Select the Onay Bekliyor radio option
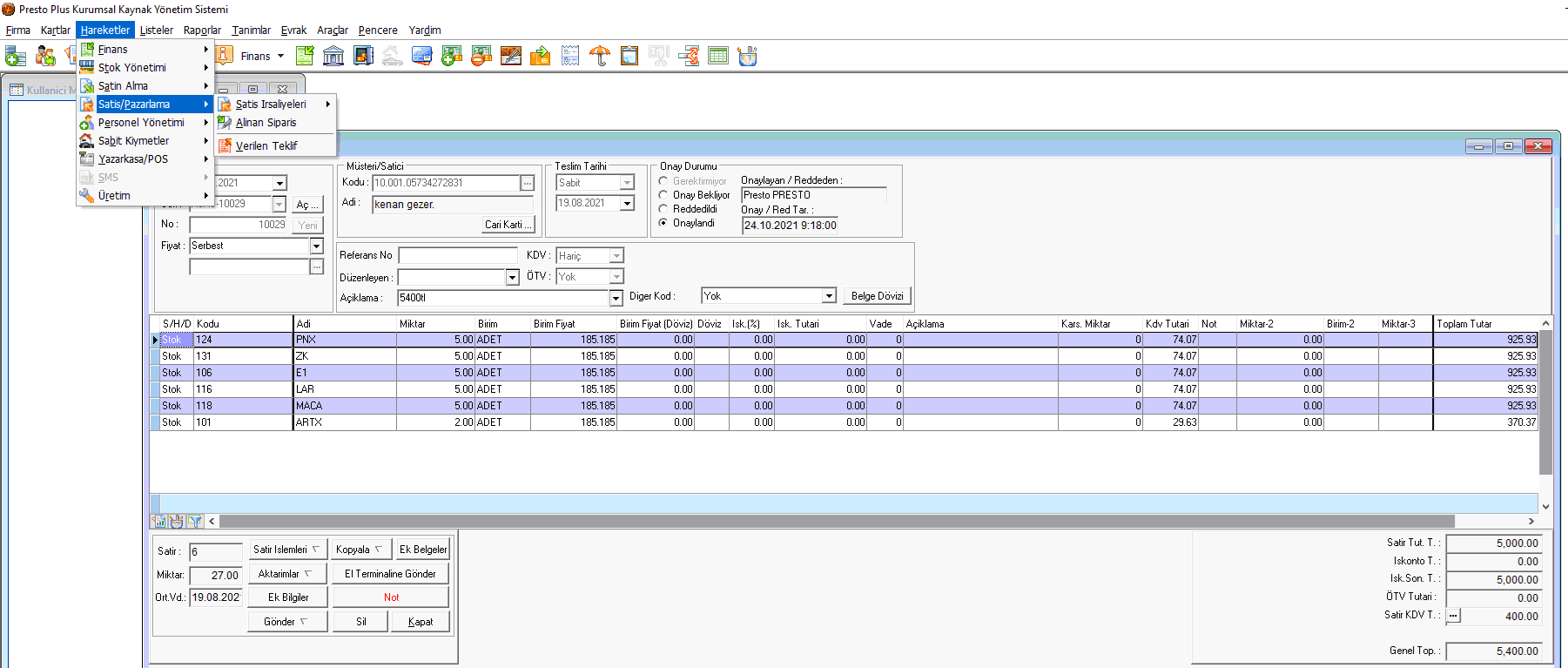The width and height of the screenshot is (1568, 668). coord(663,195)
